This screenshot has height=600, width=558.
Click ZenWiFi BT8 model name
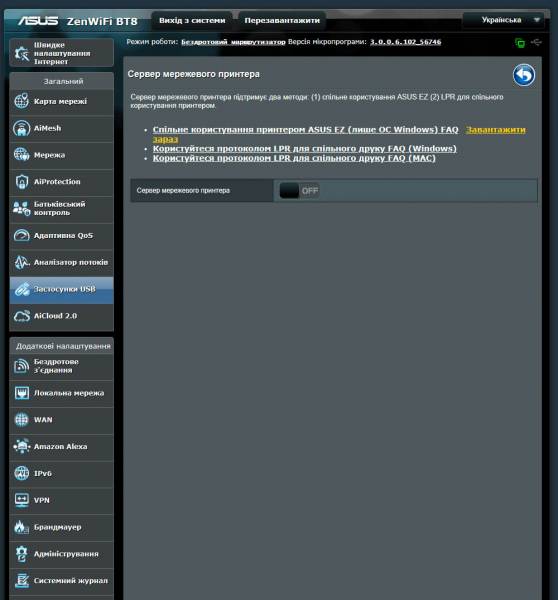(x=102, y=21)
